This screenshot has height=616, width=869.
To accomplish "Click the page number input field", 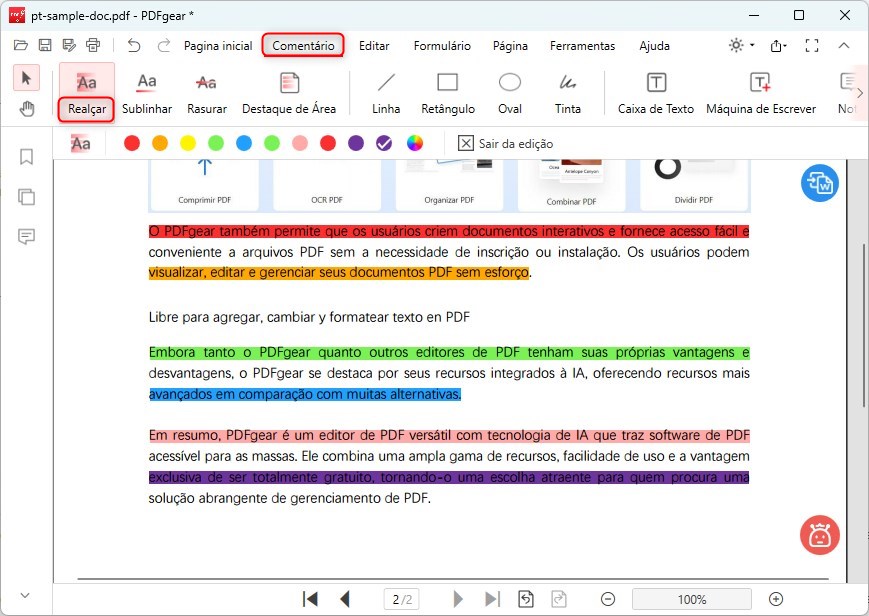I will pyautogui.click(x=401, y=599).
